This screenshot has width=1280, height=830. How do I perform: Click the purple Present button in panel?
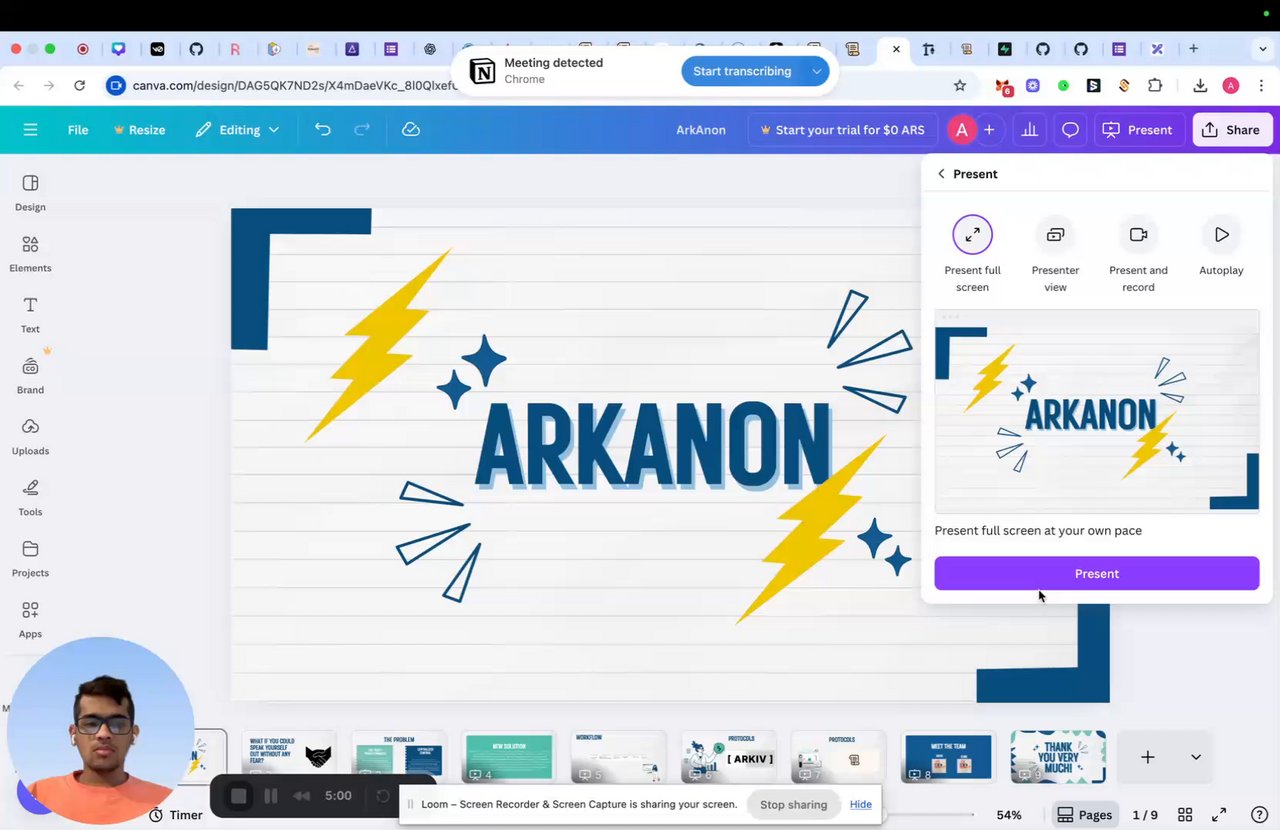pos(1097,573)
